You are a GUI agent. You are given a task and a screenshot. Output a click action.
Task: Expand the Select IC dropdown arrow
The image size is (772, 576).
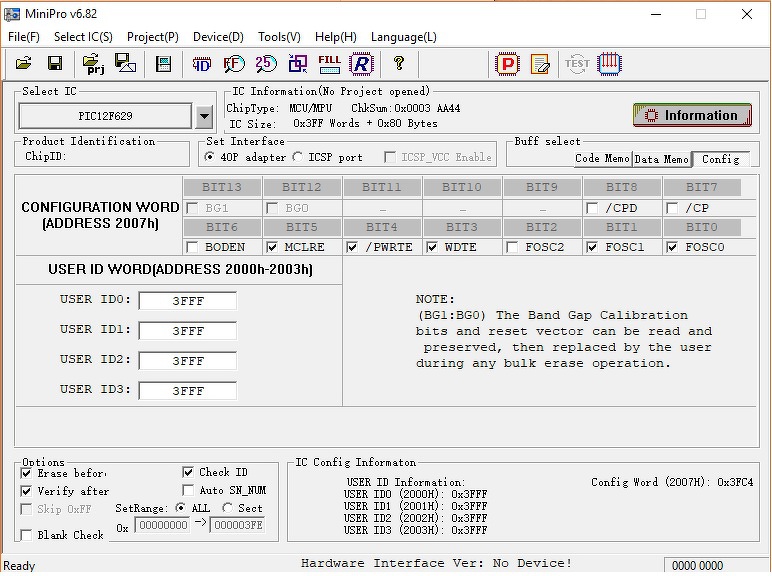point(204,117)
